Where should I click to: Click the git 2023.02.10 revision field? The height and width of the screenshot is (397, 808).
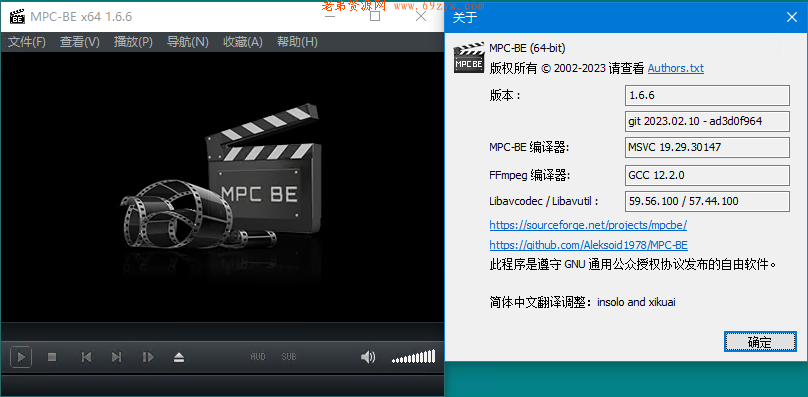[x=707, y=122]
